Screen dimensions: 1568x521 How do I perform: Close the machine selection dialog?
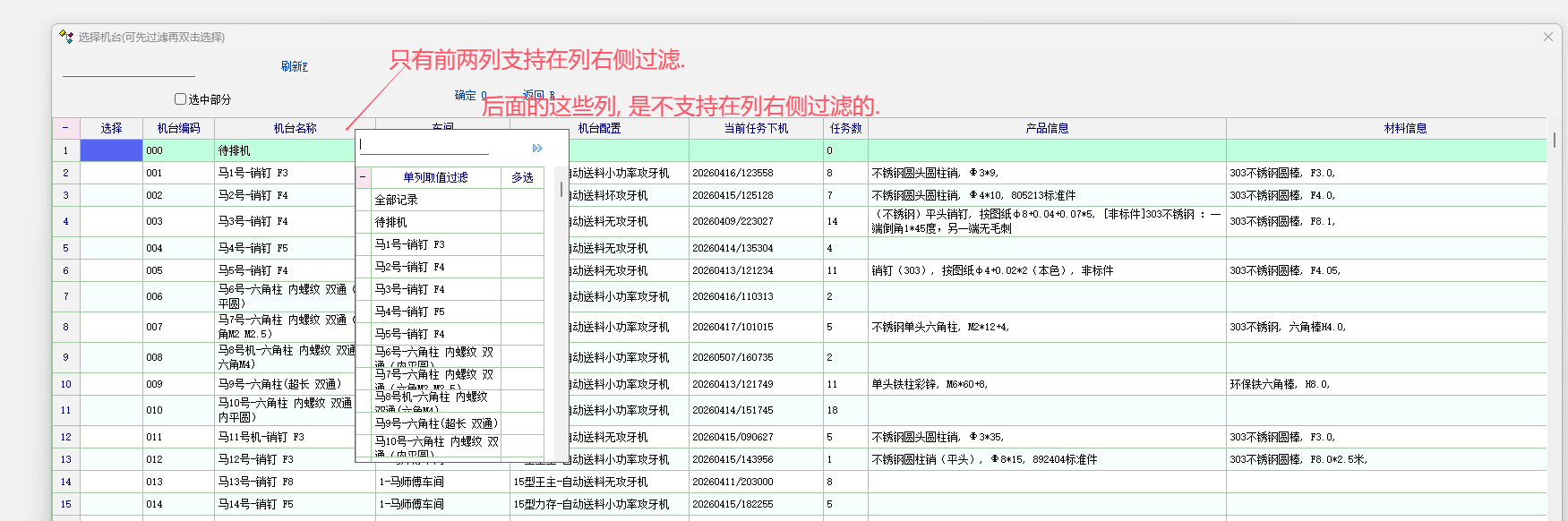(x=1547, y=37)
